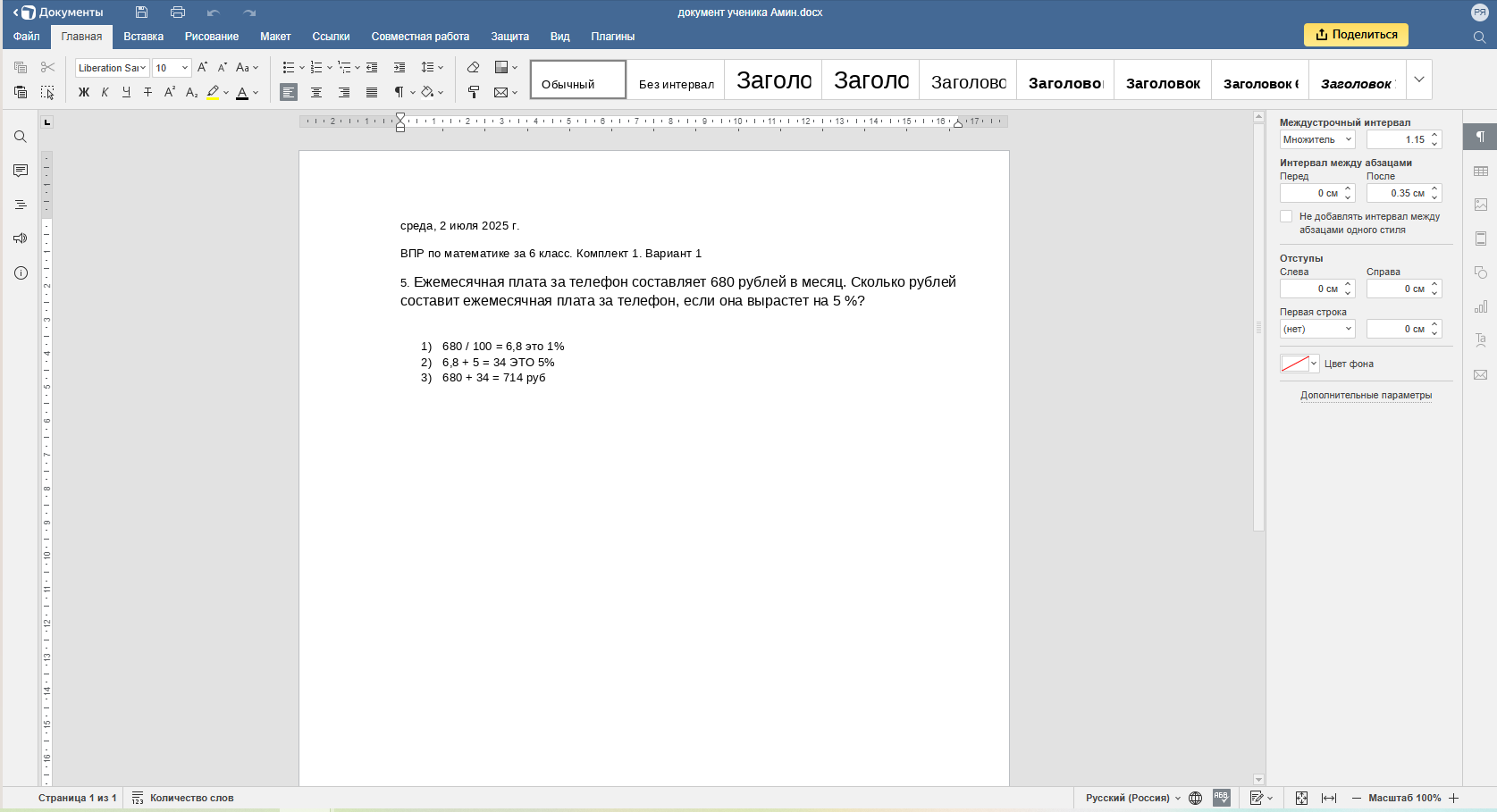Open the comments panel in left sidebar

(21, 171)
